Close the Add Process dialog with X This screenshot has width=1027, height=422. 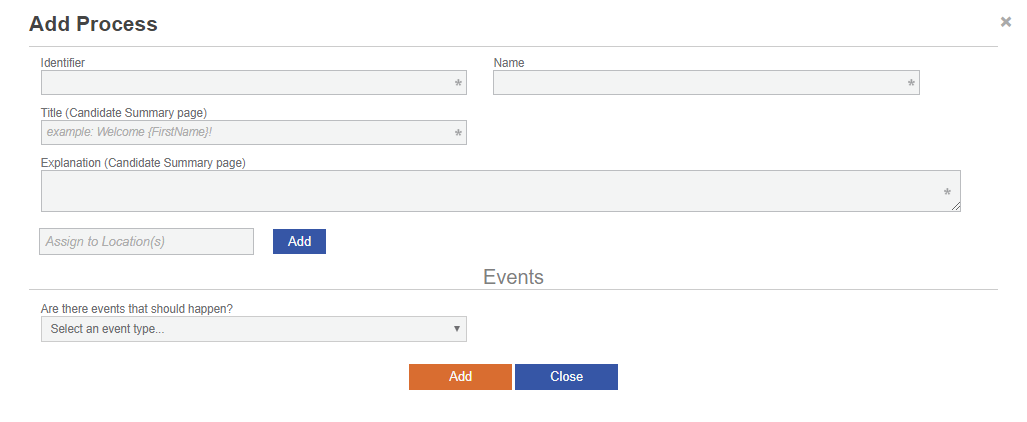1006,21
